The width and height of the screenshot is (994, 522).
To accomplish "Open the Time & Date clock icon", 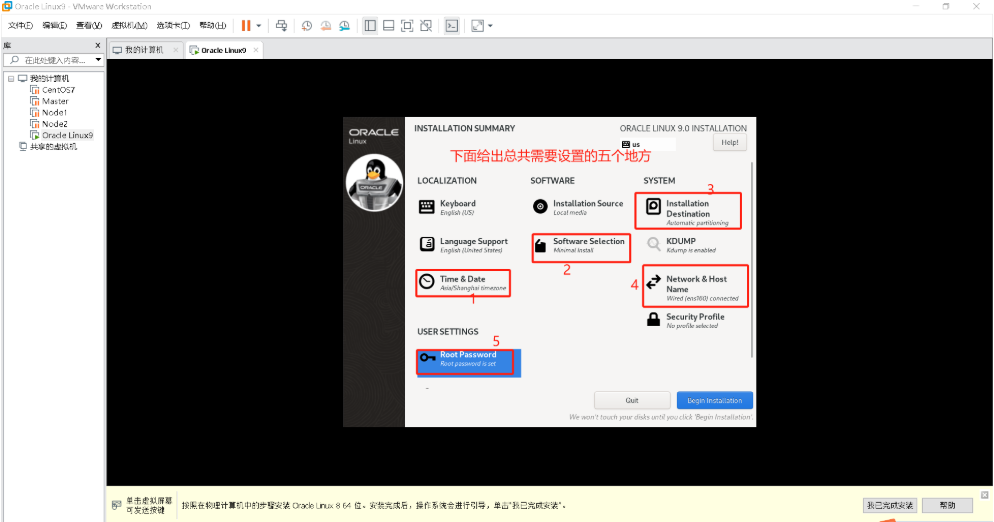I will tap(427, 282).
